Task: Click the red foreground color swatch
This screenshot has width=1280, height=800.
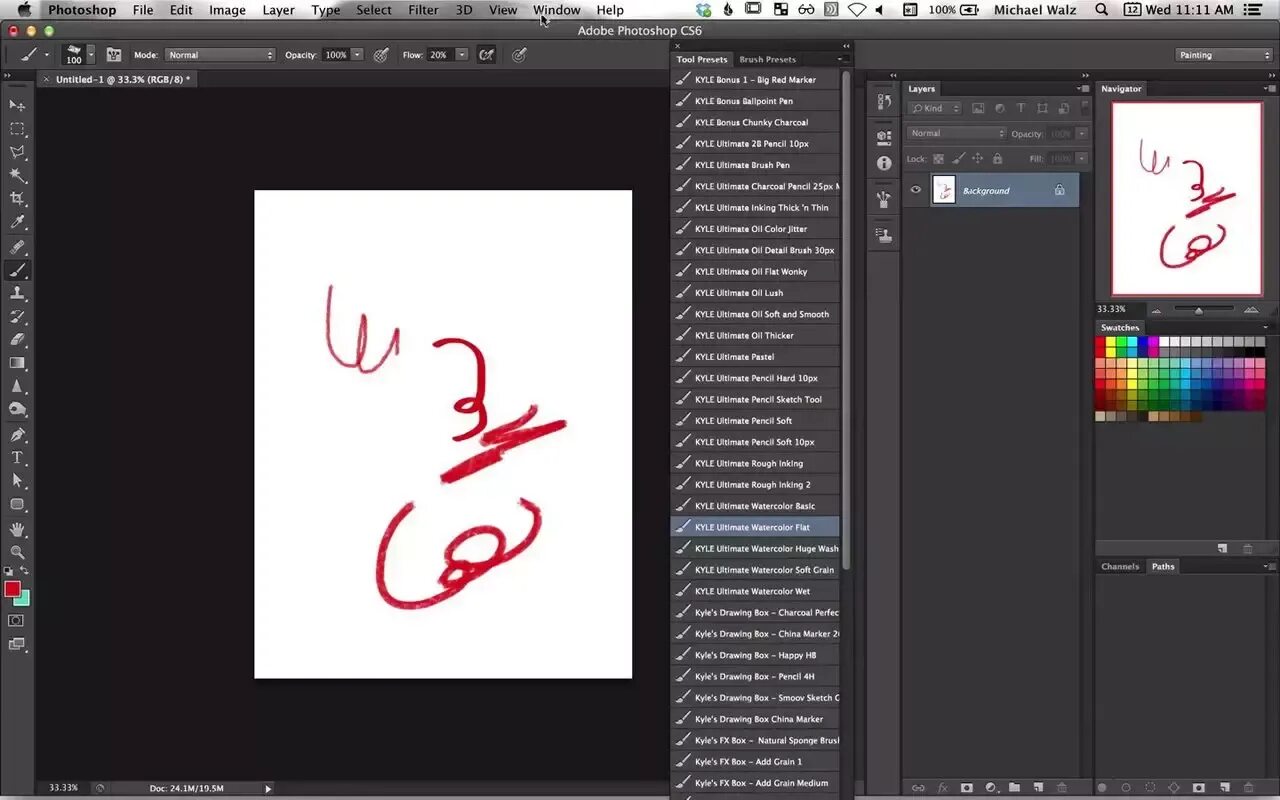Action: 12,589
